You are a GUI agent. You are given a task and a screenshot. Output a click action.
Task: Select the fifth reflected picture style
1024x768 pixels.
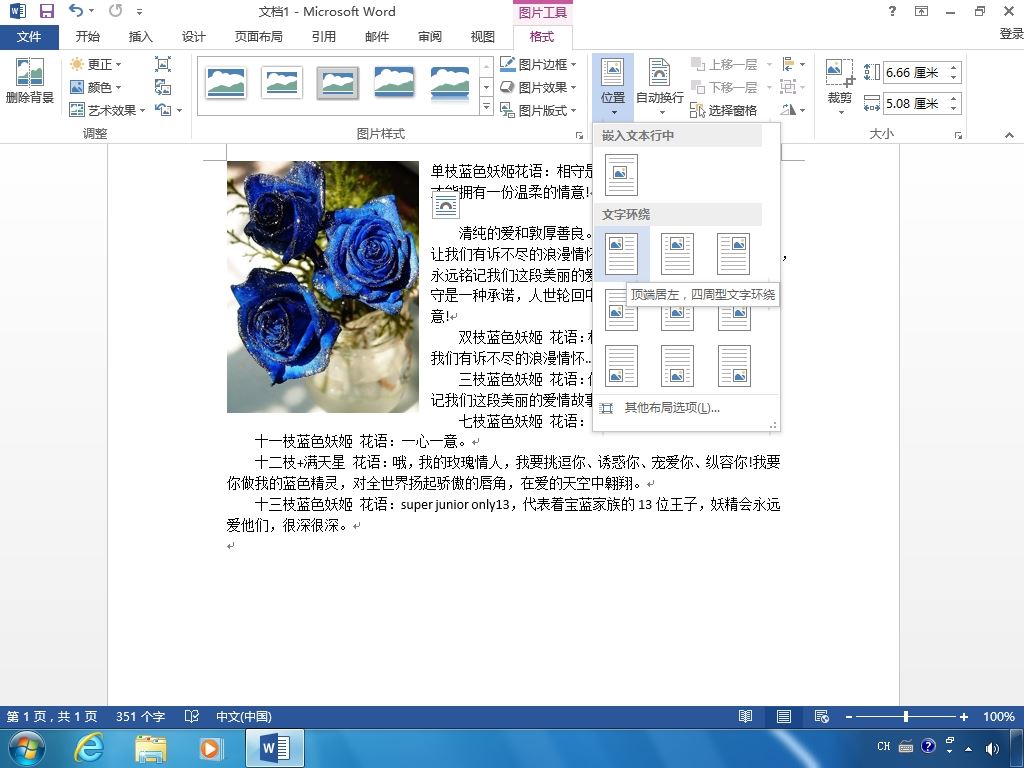pyautogui.click(x=449, y=84)
